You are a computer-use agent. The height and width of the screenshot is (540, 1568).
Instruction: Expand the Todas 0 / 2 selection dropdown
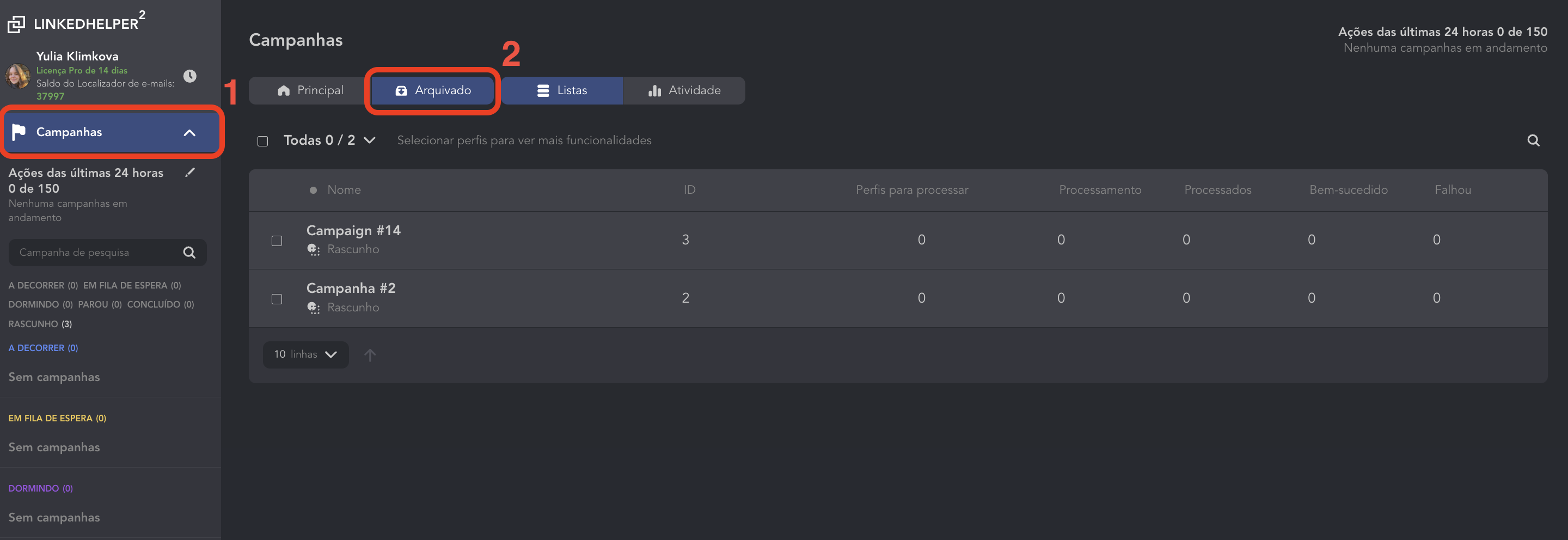click(369, 140)
